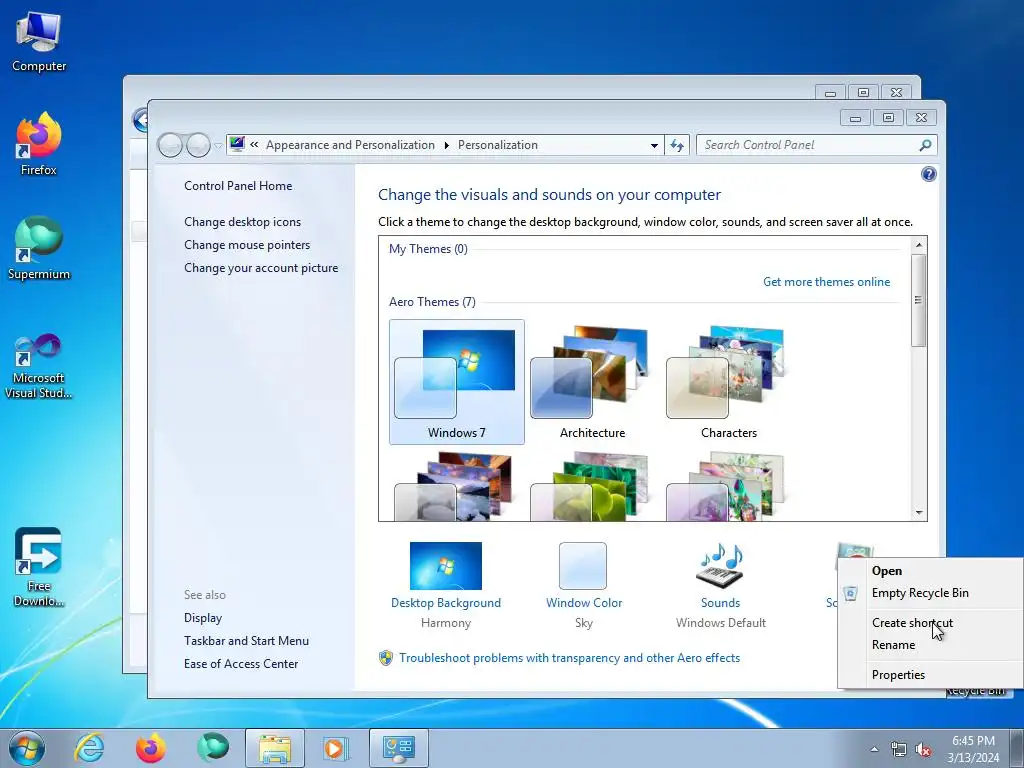Open Internet Explorer from the taskbar

pyautogui.click(x=89, y=748)
